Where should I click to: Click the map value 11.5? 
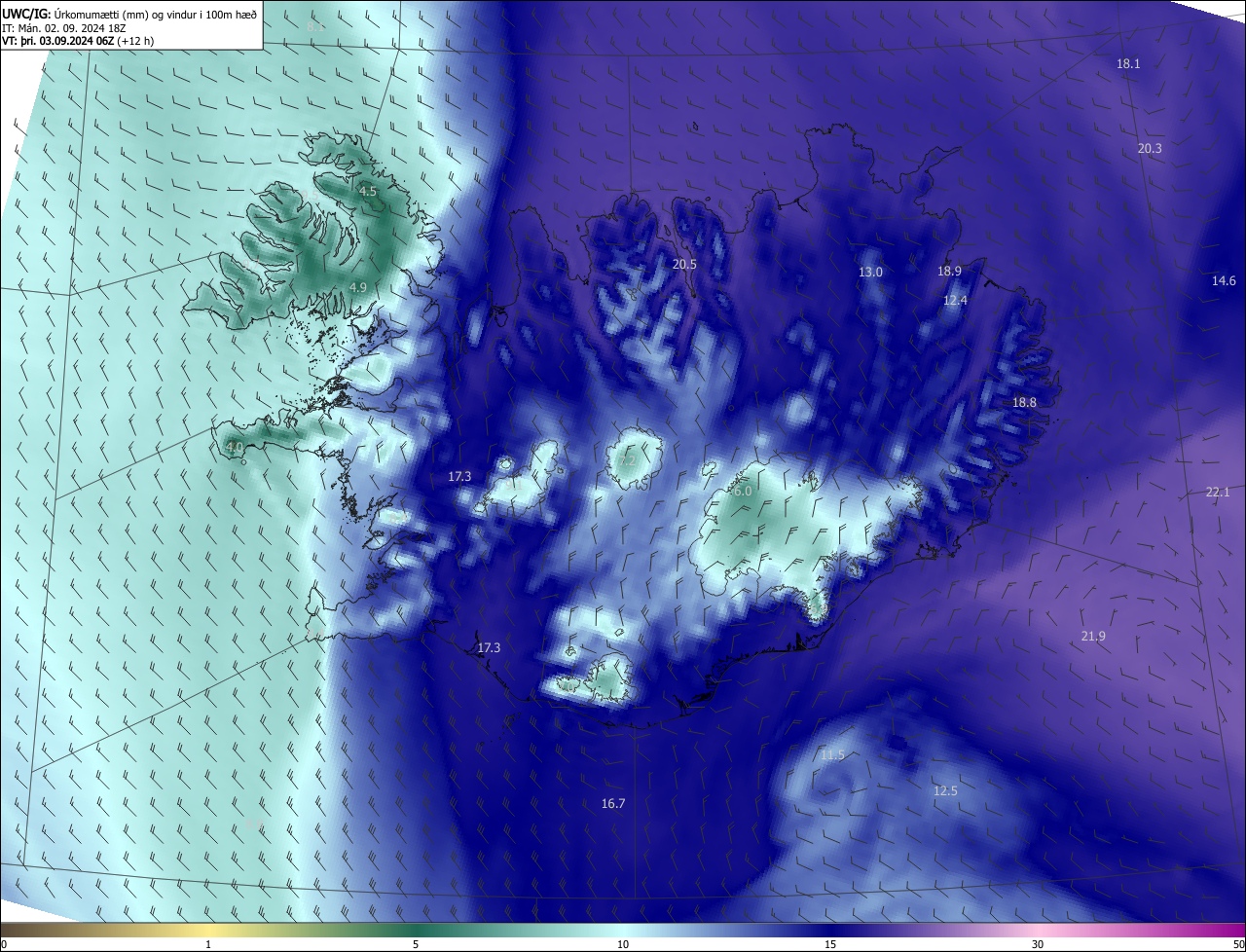832,754
